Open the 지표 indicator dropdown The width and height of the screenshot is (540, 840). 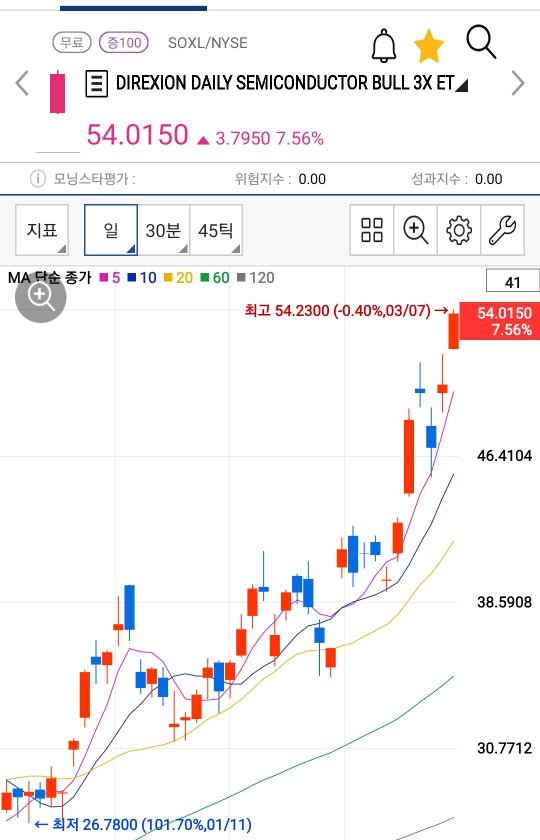point(42,230)
